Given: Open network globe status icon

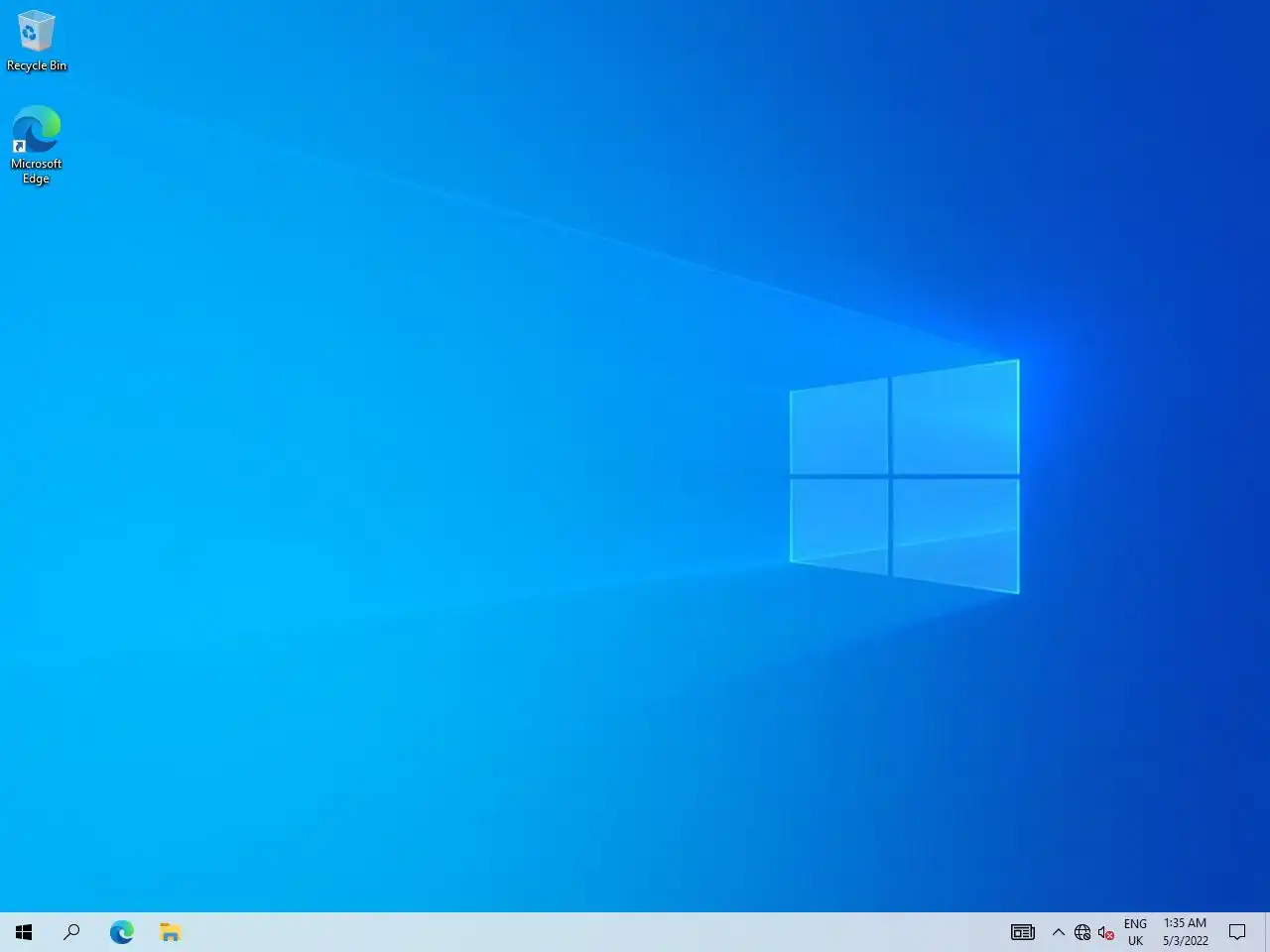Looking at the screenshot, I should [1082, 932].
